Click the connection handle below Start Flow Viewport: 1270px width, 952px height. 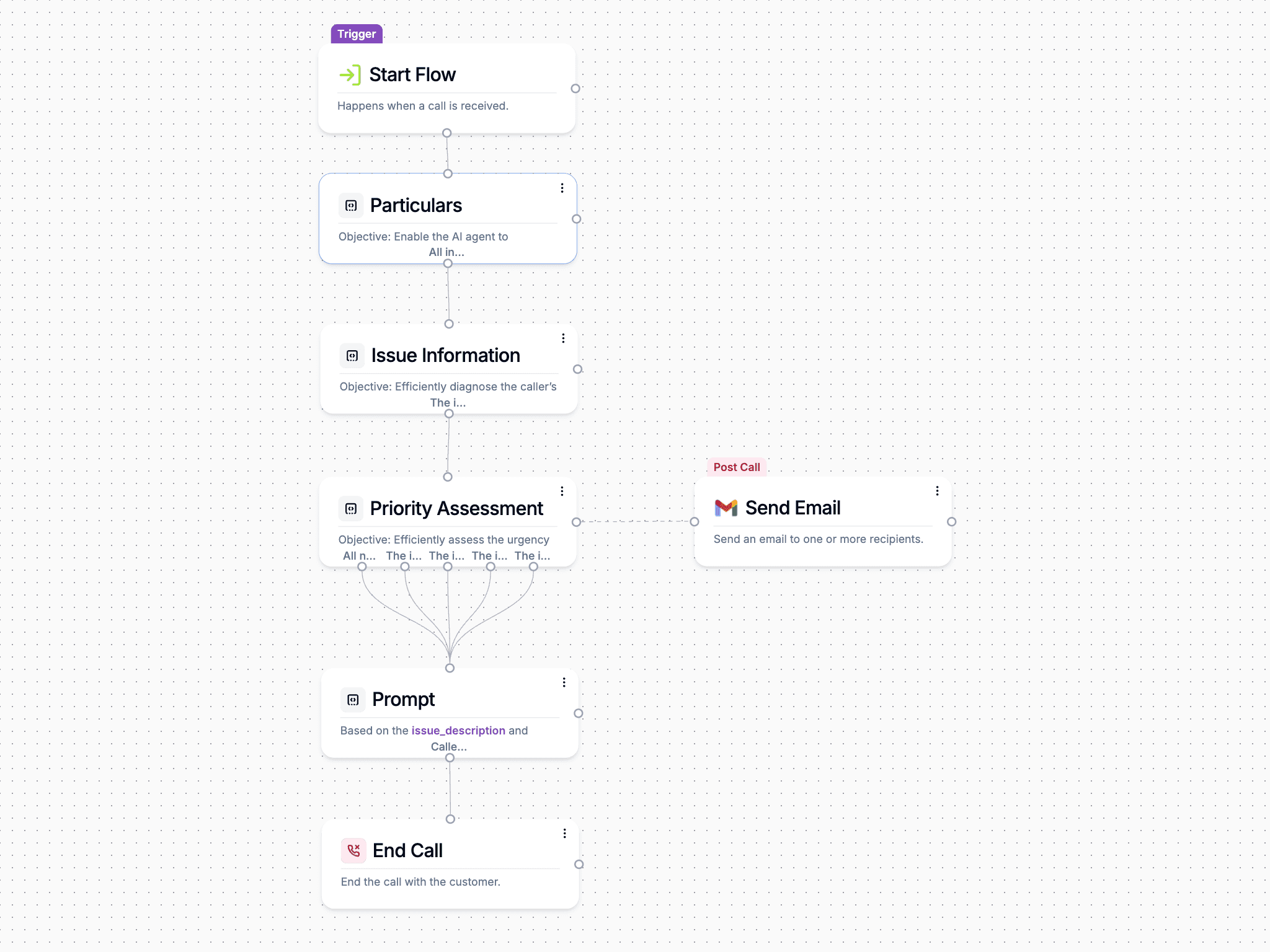pos(446,133)
